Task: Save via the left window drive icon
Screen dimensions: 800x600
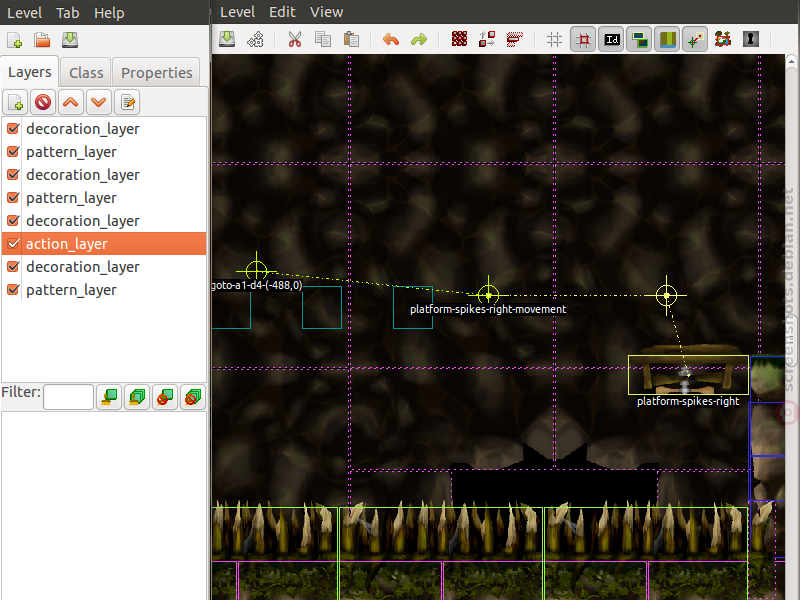Action: (69, 40)
